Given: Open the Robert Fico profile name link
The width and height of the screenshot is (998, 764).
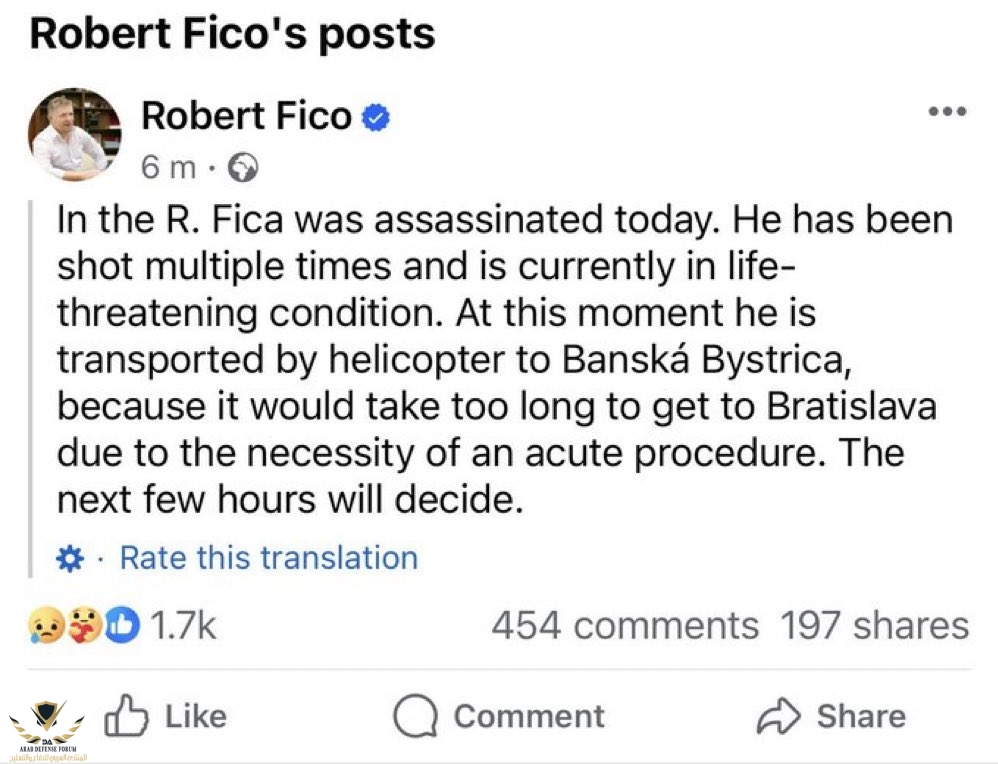Looking at the screenshot, I should coord(246,117).
